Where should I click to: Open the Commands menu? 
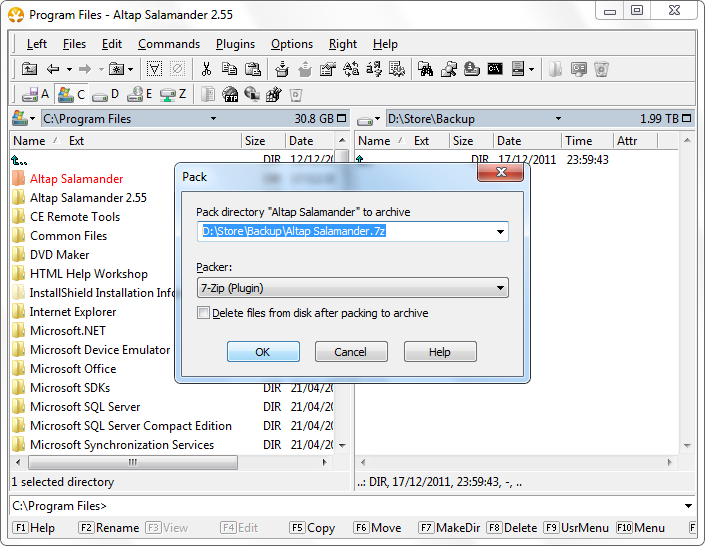point(169,44)
